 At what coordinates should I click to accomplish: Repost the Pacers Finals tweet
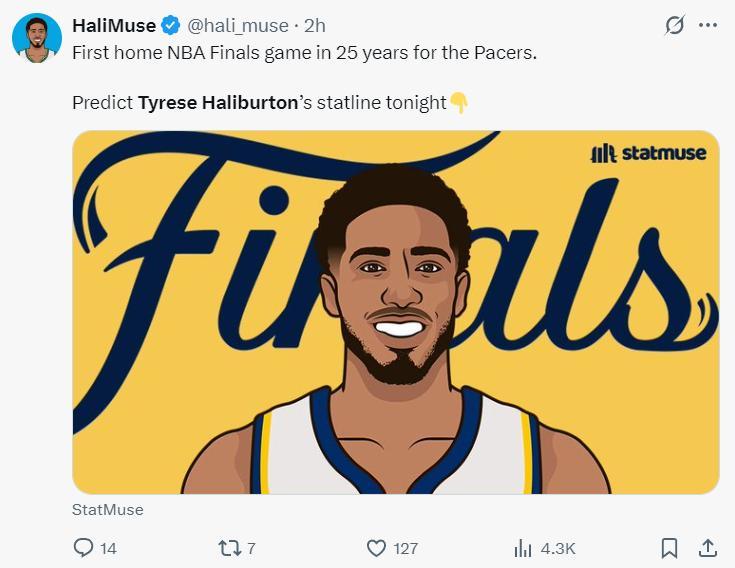coord(228,548)
